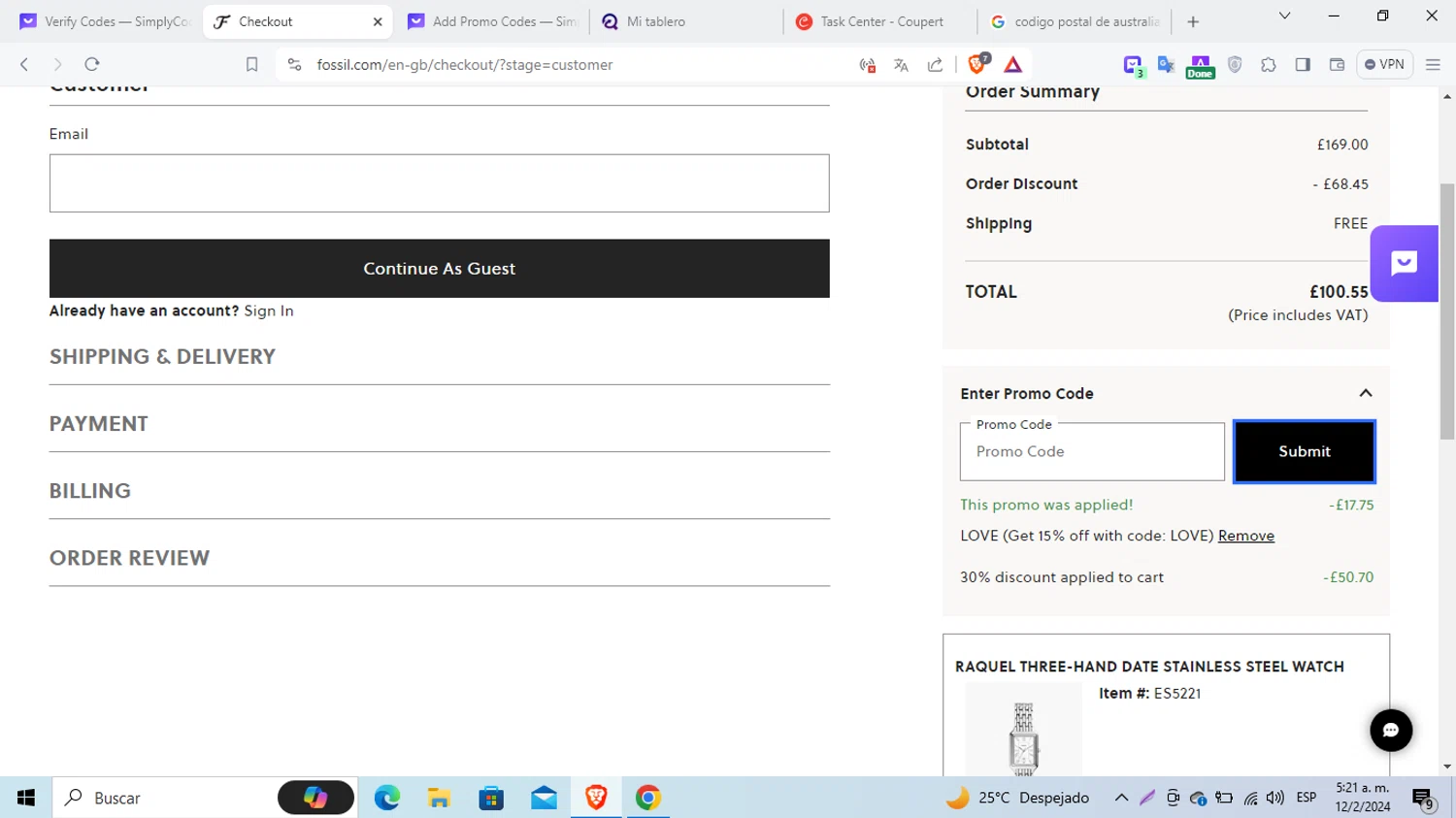Click Continue As Guest button
Viewport: 1456px width, 818px height.
[440, 269]
